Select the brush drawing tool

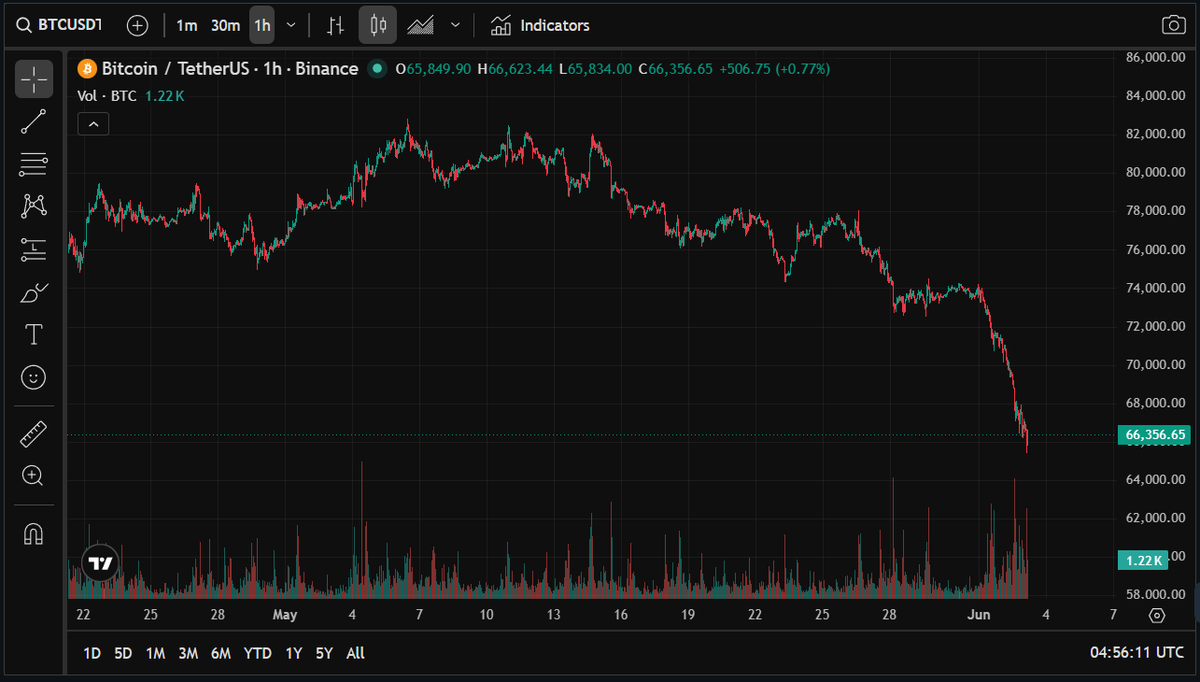pyautogui.click(x=34, y=292)
